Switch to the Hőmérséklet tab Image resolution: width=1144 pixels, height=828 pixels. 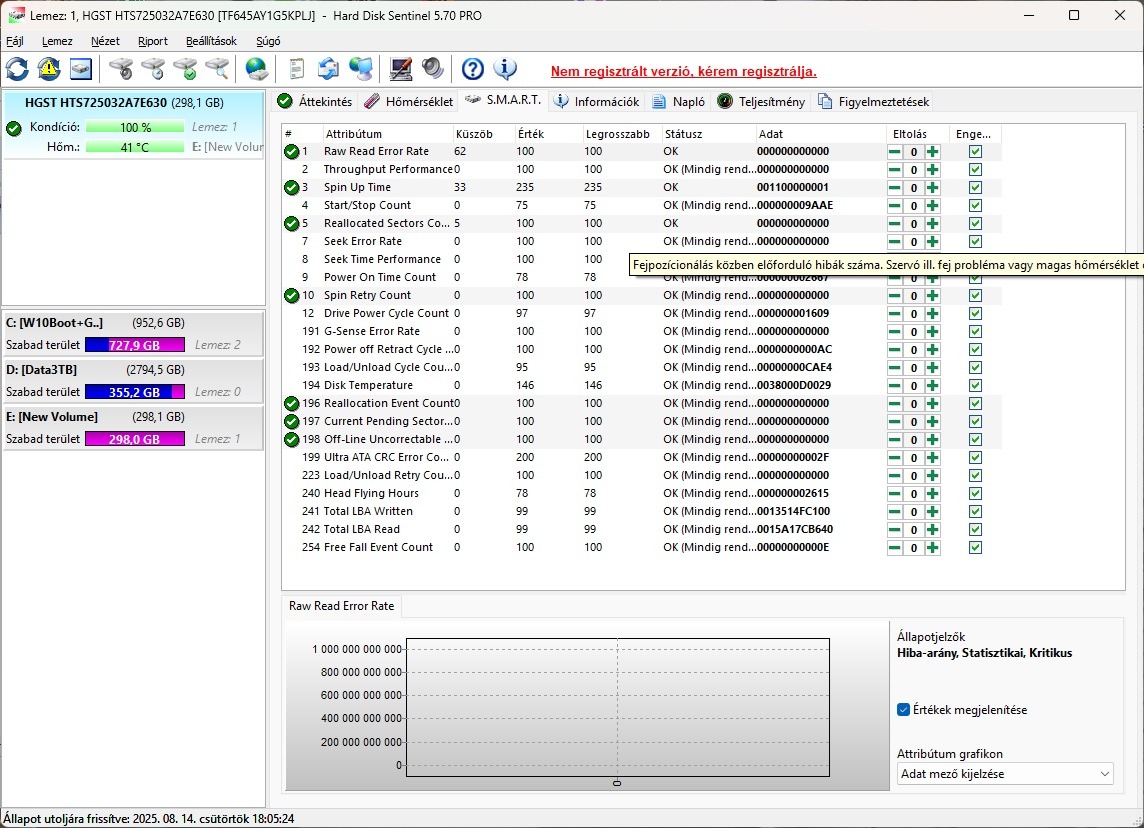click(409, 101)
